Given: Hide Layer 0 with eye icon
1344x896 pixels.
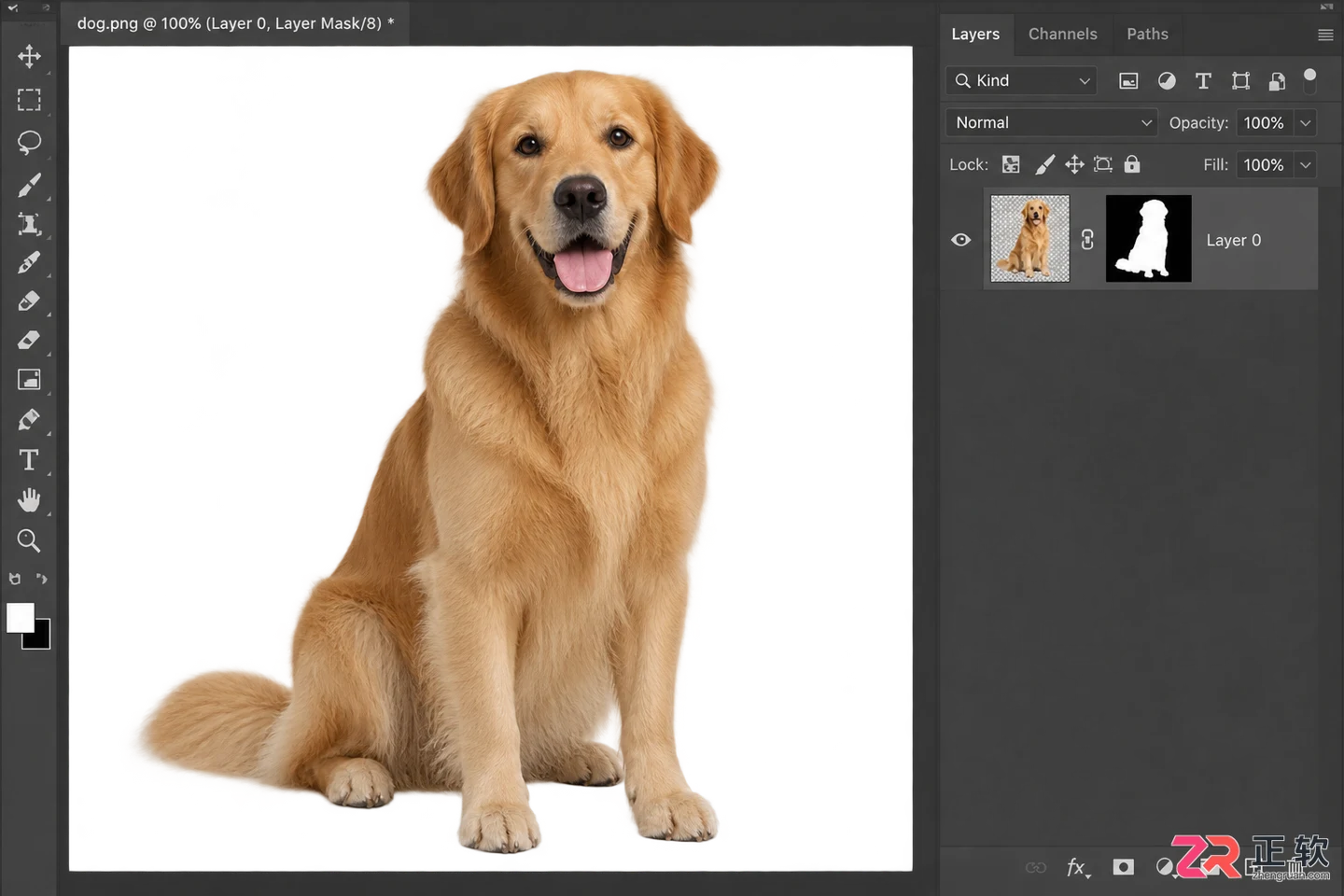Looking at the screenshot, I should pyautogui.click(x=960, y=240).
